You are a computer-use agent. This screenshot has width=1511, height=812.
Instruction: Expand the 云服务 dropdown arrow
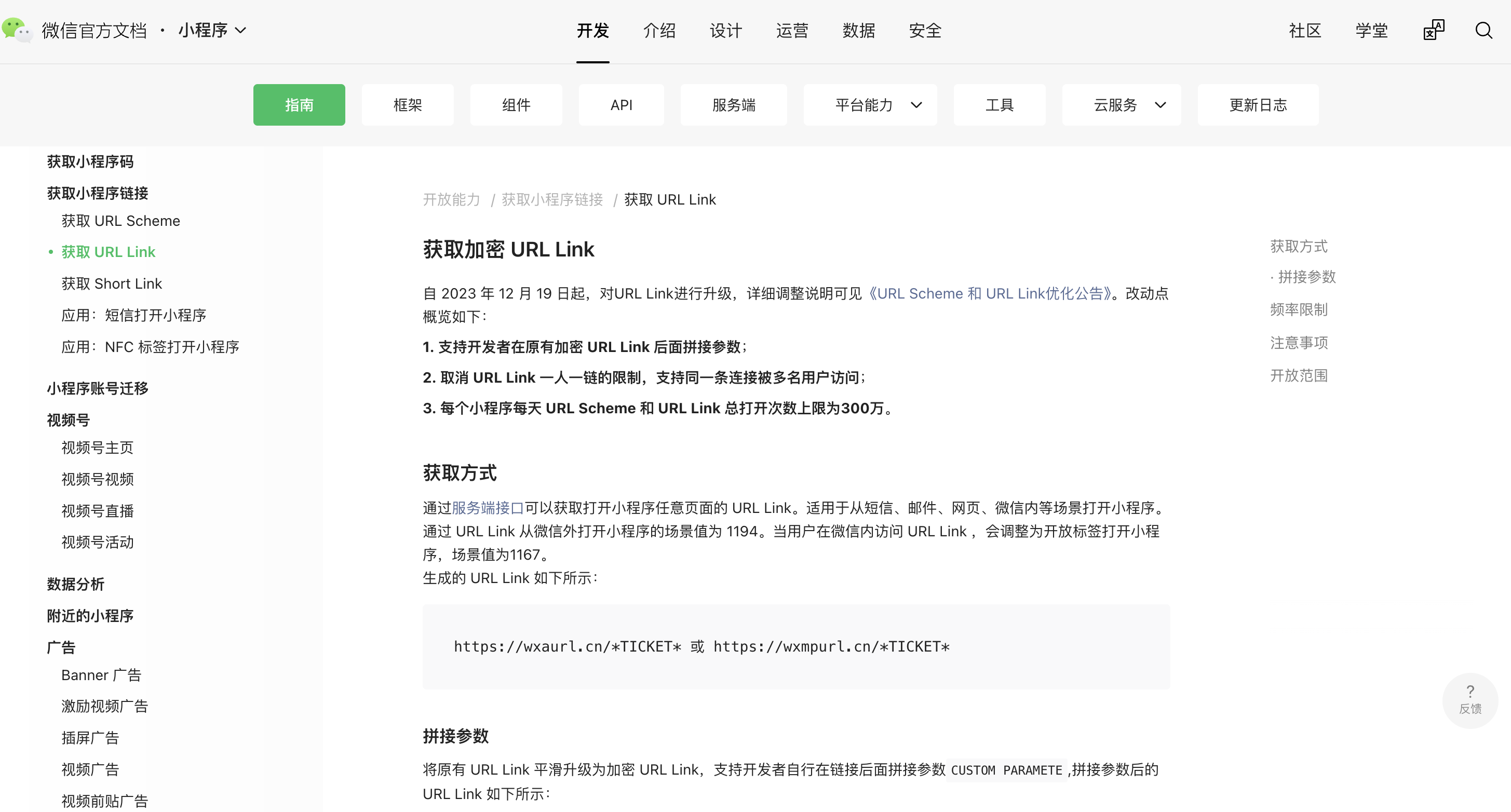pyautogui.click(x=1159, y=105)
